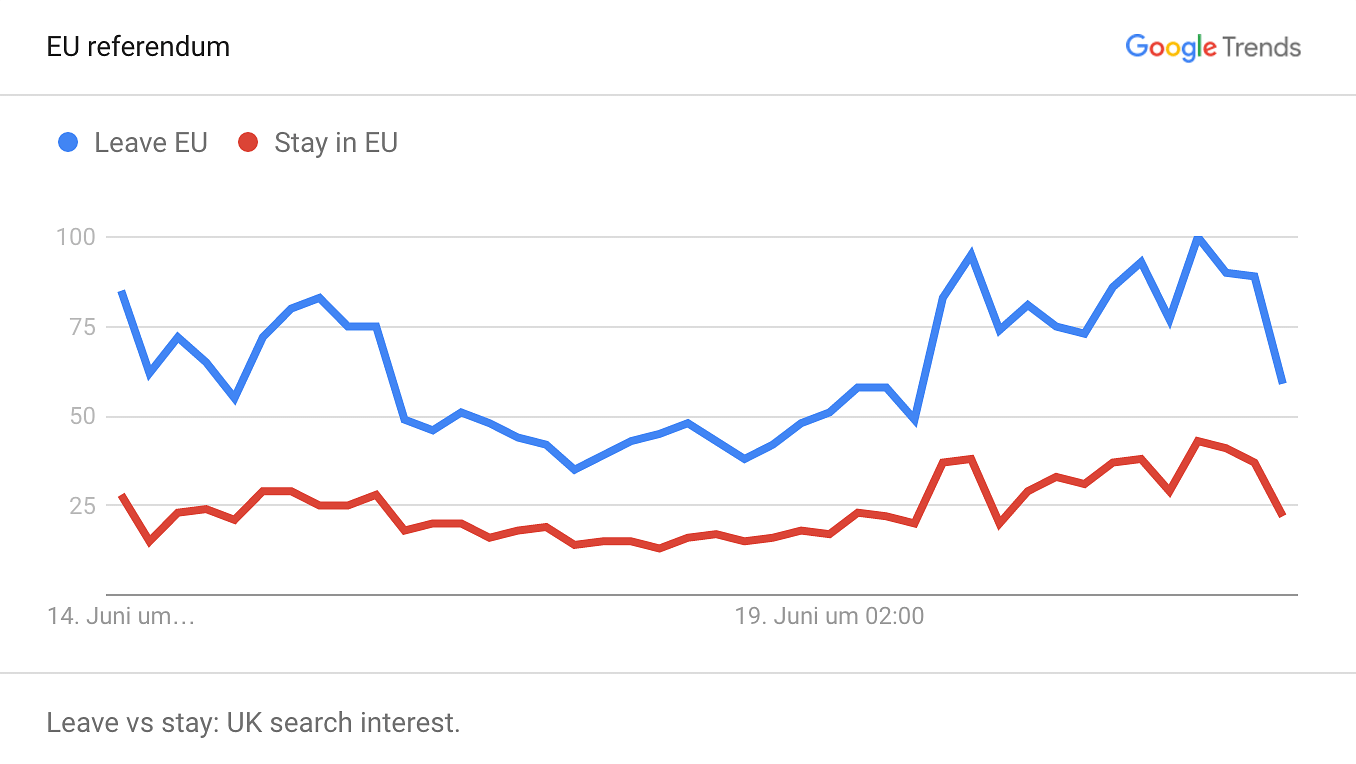Click the blue line's peak at 100
The width and height of the screenshot is (1356, 764).
1198,237
